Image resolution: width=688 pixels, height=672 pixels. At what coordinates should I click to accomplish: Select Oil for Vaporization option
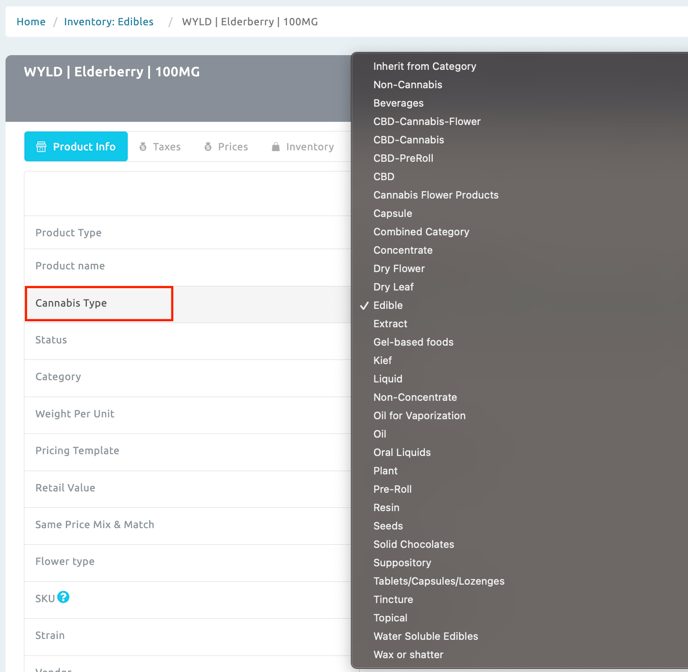[419, 416]
